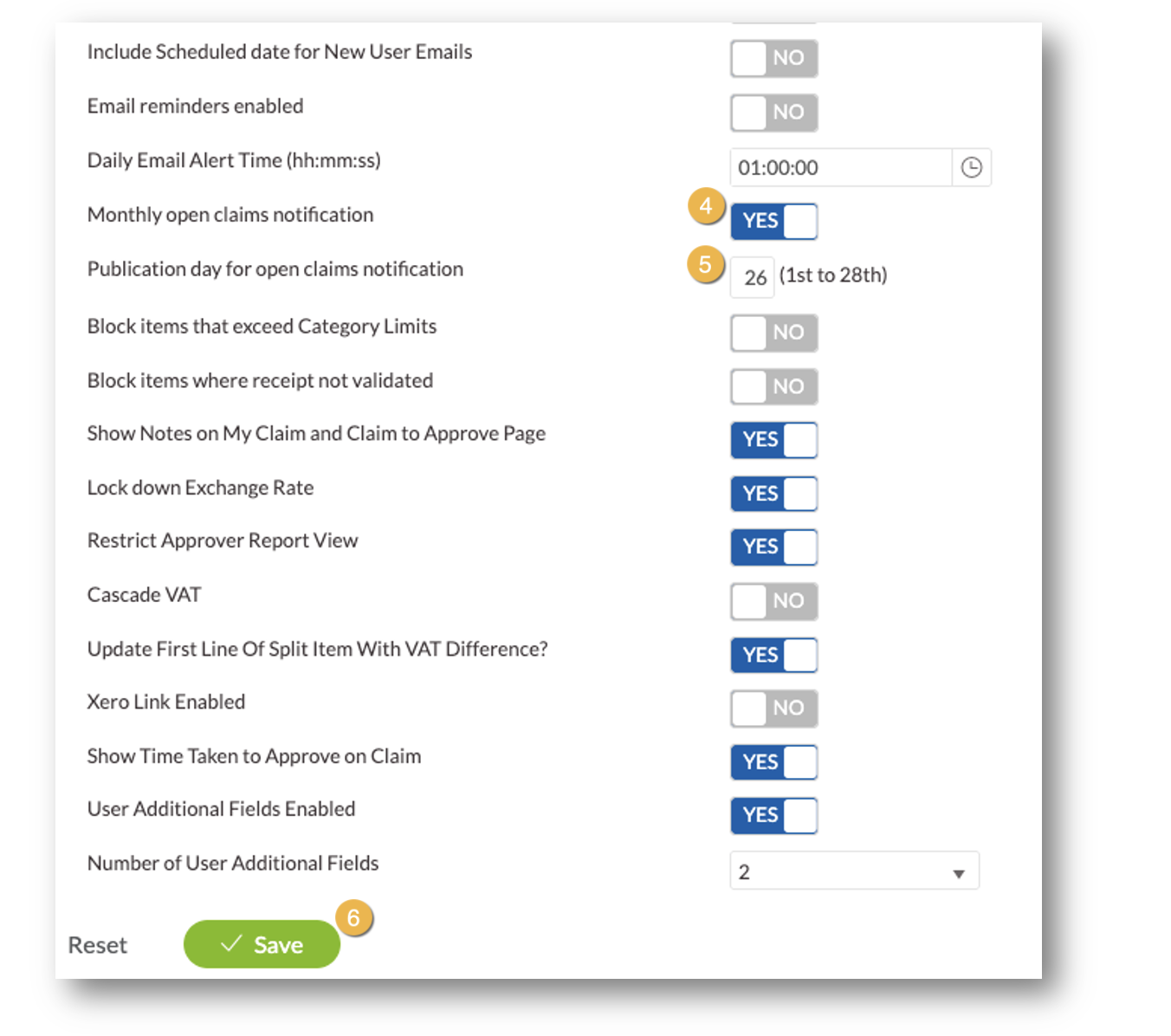Enable Block items that exceed Category Limits

(x=773, y=333)
